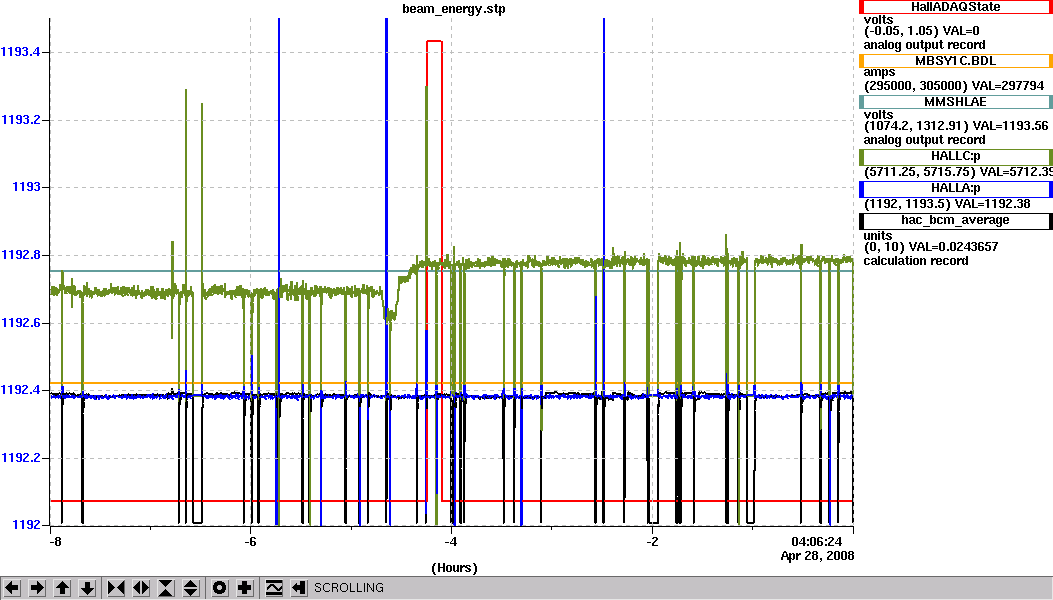
Task: Click the -4 hours x-axis label
Action: tap(451, 542)
